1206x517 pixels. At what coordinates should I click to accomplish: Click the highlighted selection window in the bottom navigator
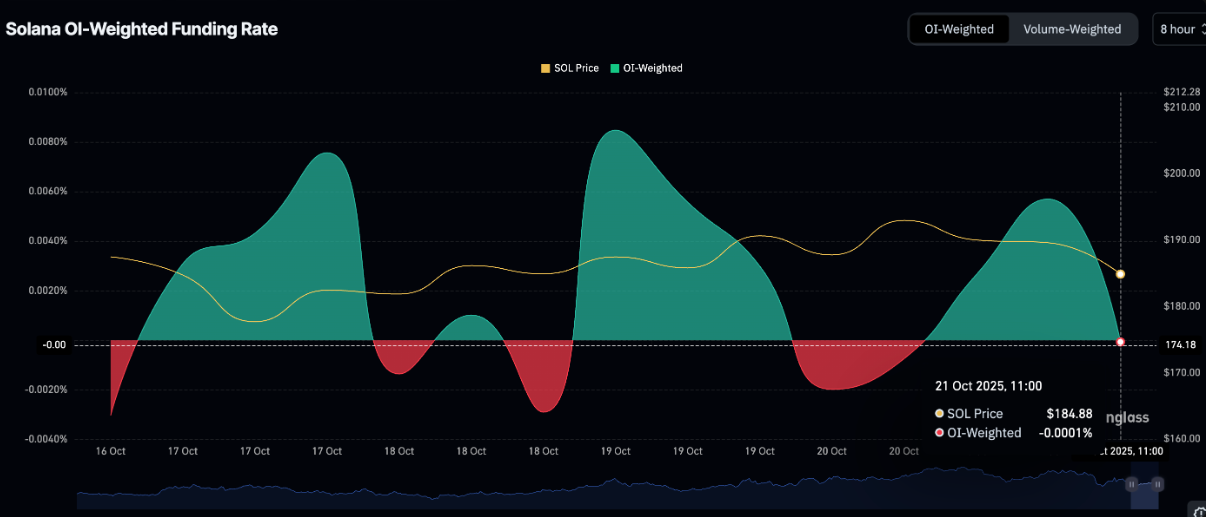pyautogui.click(x=1144, y=490)
